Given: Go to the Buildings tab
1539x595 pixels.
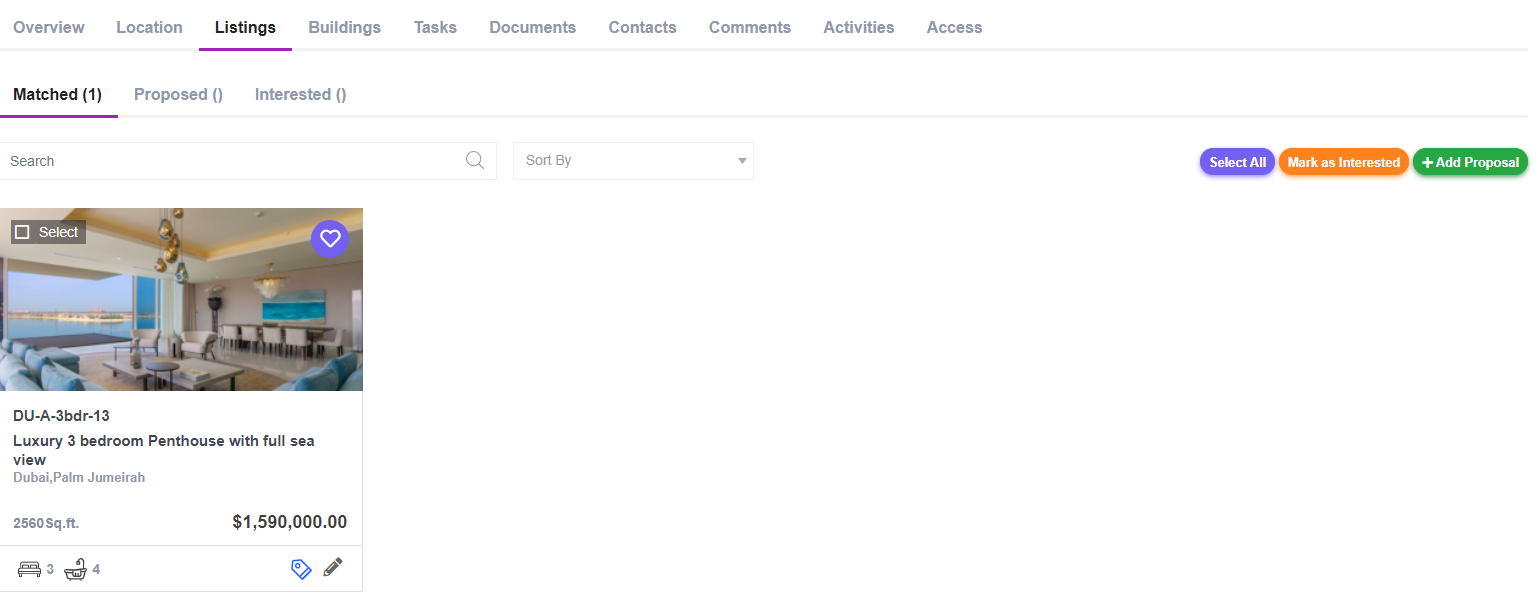Looking at the screenshot, I should coord(344,28).
